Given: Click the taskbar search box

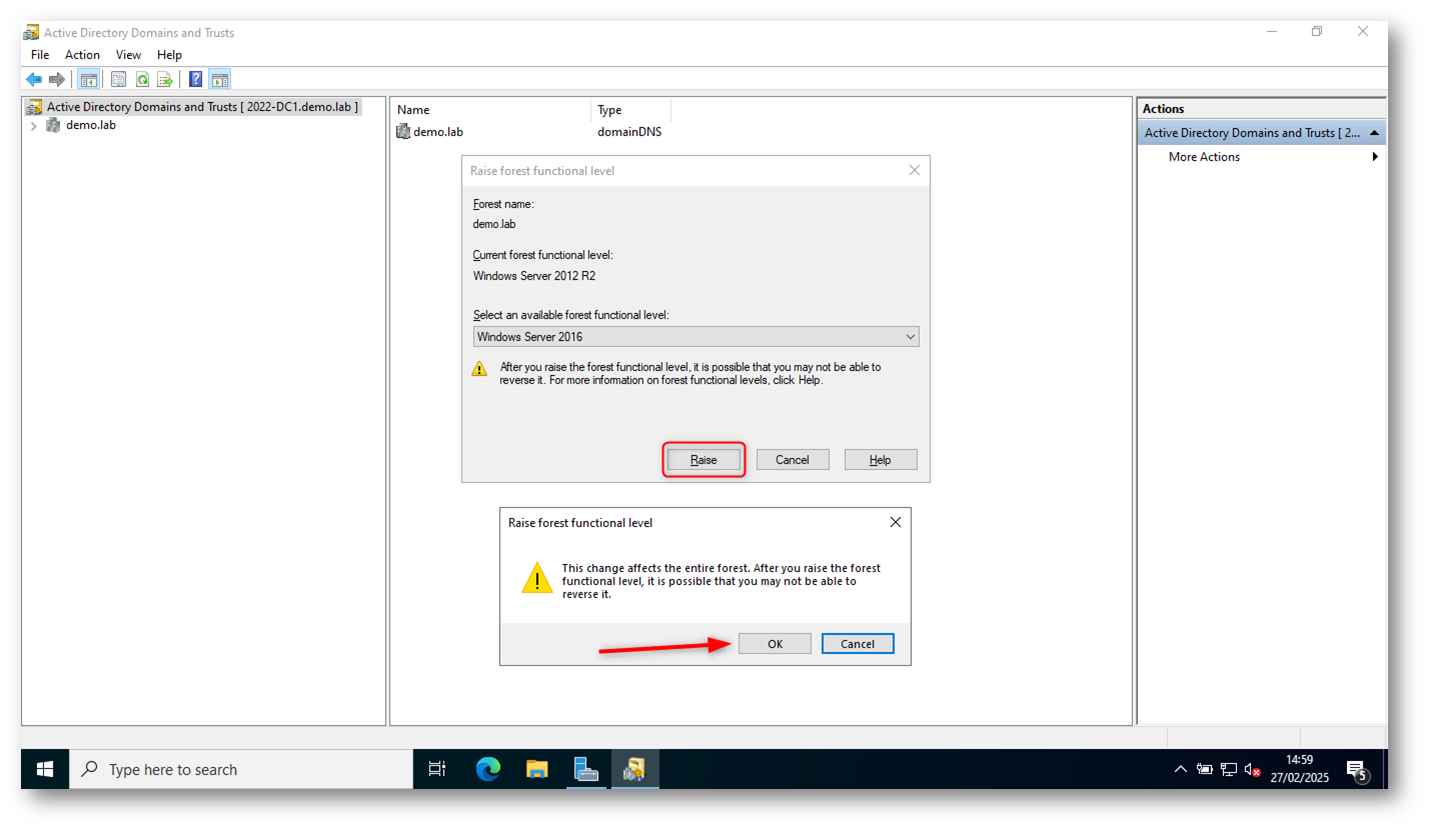Looking at the screenshot, I should pyautogui.click(x=241, y=769).
